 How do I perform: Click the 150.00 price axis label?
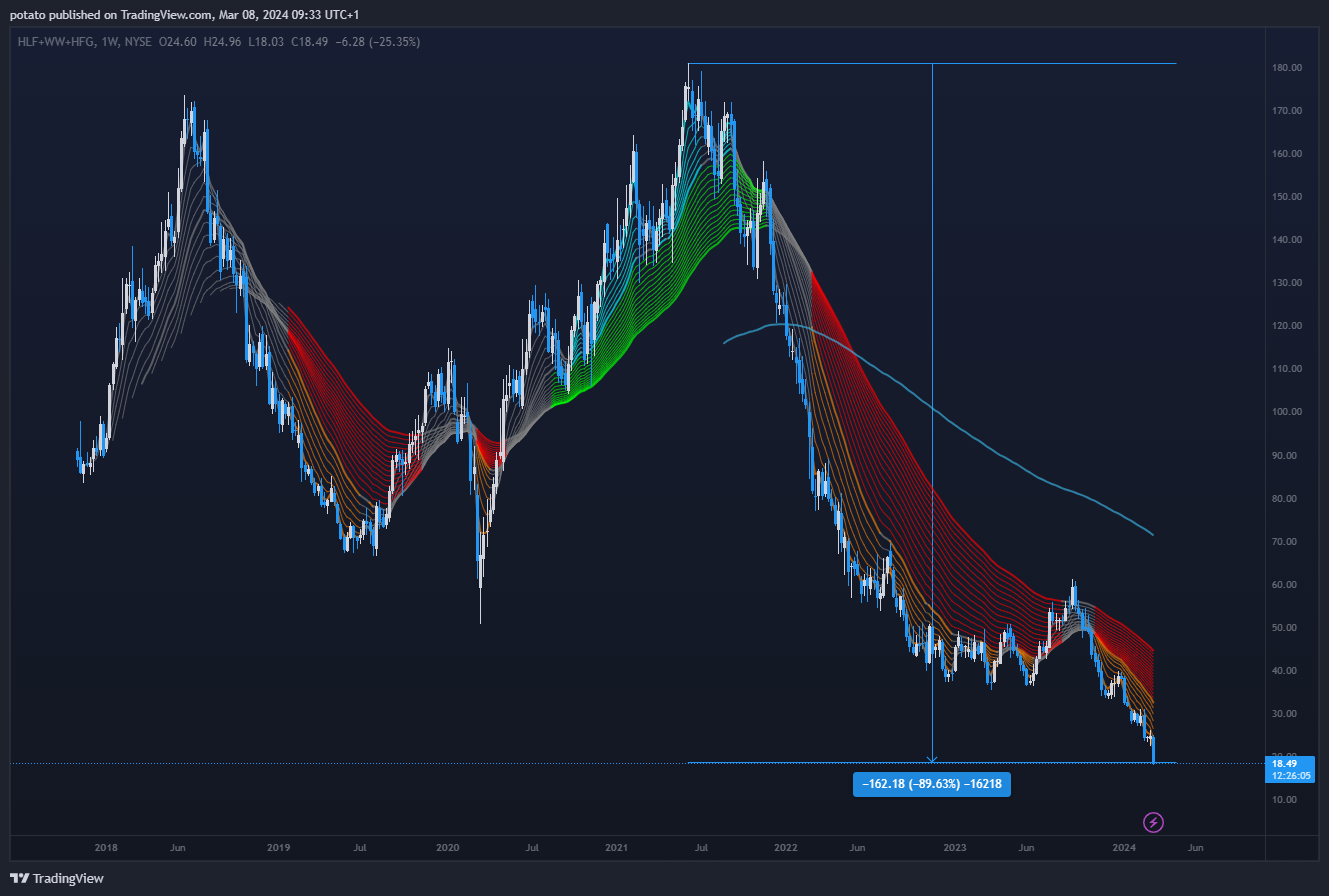[1287, 197]
